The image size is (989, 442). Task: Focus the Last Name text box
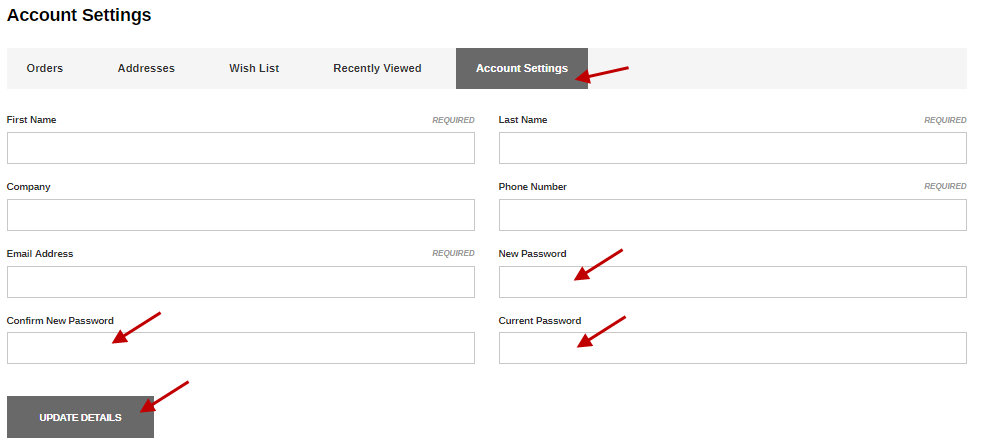[732, 148]
